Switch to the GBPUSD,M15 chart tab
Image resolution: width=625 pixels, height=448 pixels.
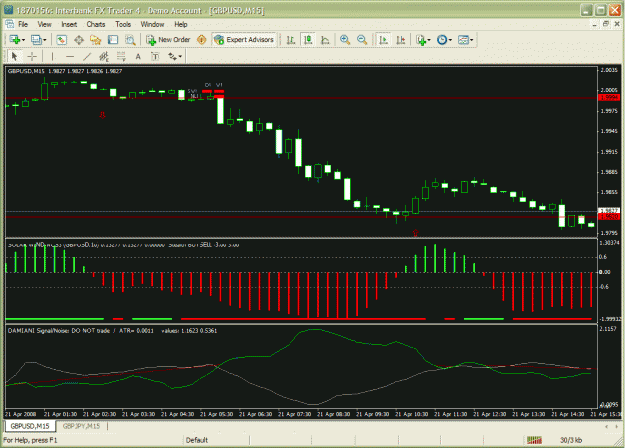[30, 426]
